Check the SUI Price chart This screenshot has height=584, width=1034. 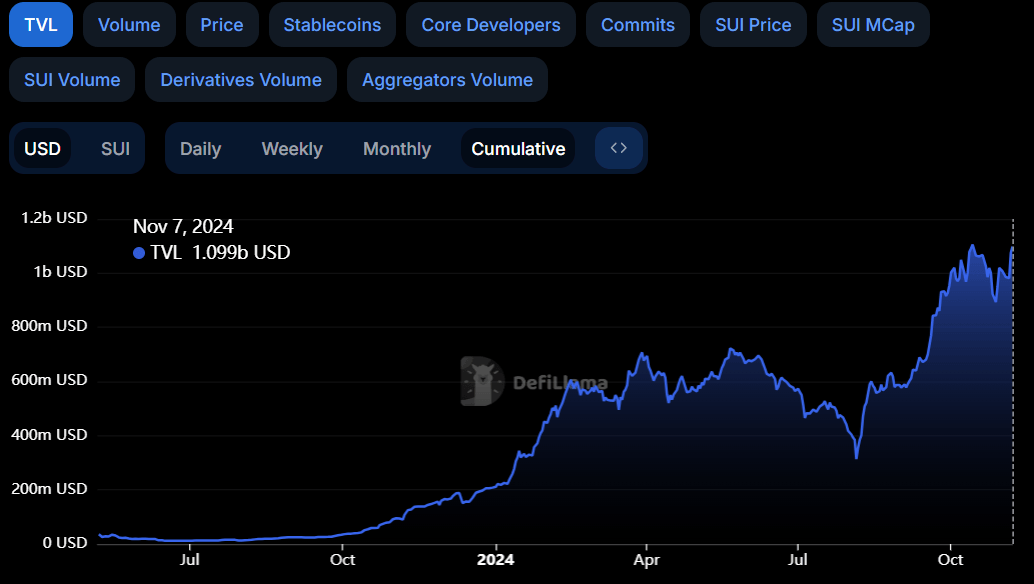coord(753,25)
